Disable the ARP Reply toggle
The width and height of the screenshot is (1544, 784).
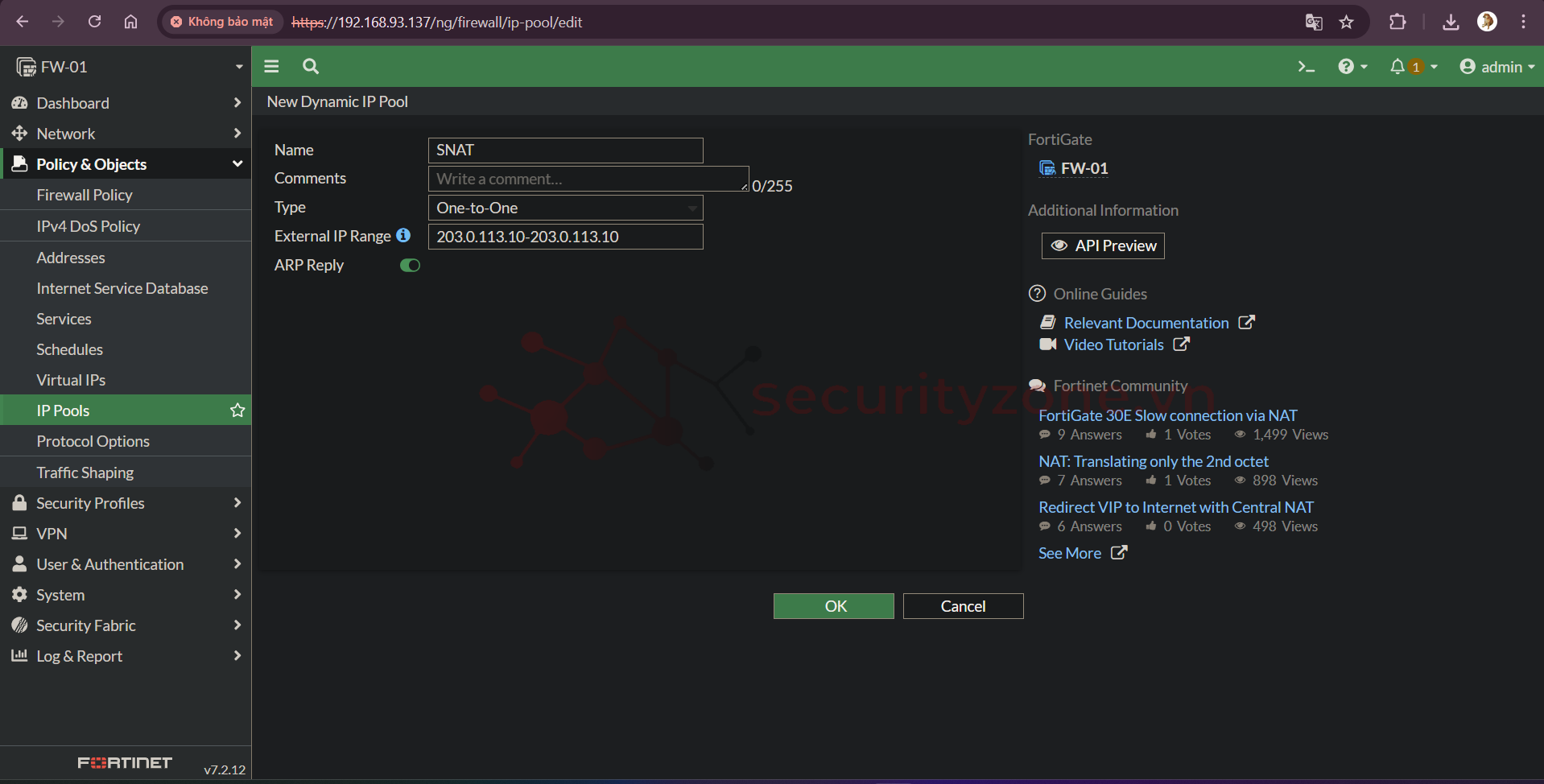[x=410, y=266]
